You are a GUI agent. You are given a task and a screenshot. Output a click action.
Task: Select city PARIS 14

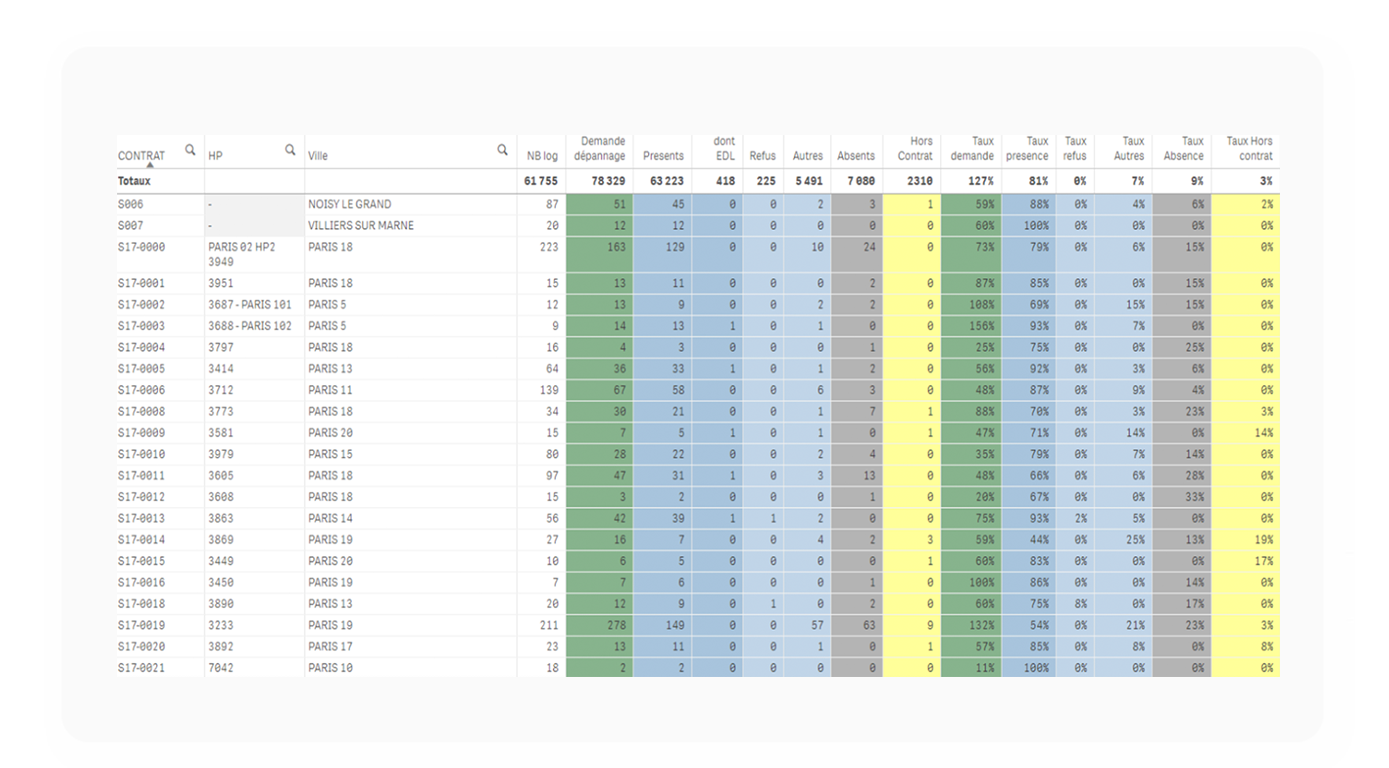(330, 519)
